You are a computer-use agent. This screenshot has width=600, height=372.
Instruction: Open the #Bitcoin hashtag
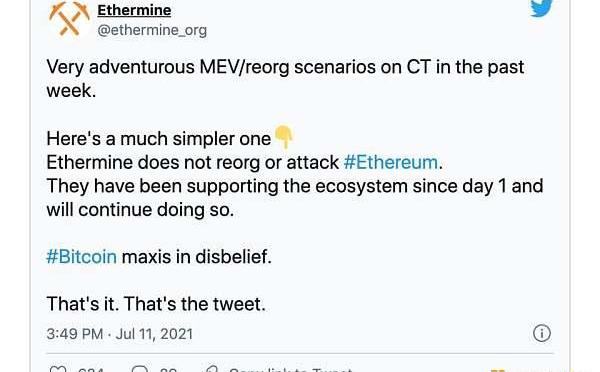tap(82, 256)
